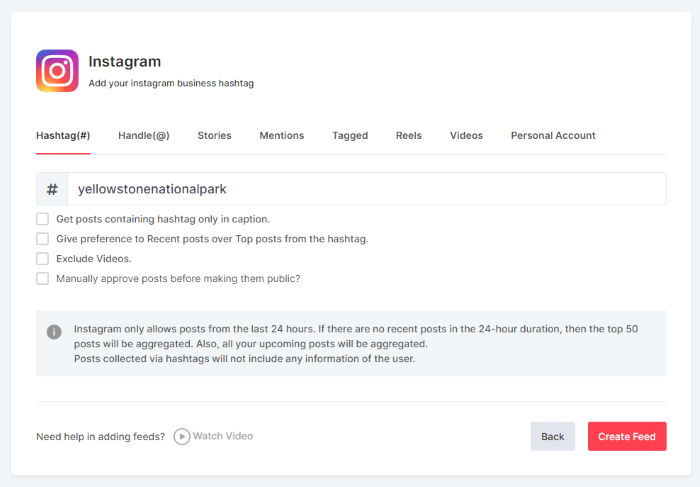Click the Instagram logo icon
Viewport: 700px width, 487px height.
tap(57, 71)
